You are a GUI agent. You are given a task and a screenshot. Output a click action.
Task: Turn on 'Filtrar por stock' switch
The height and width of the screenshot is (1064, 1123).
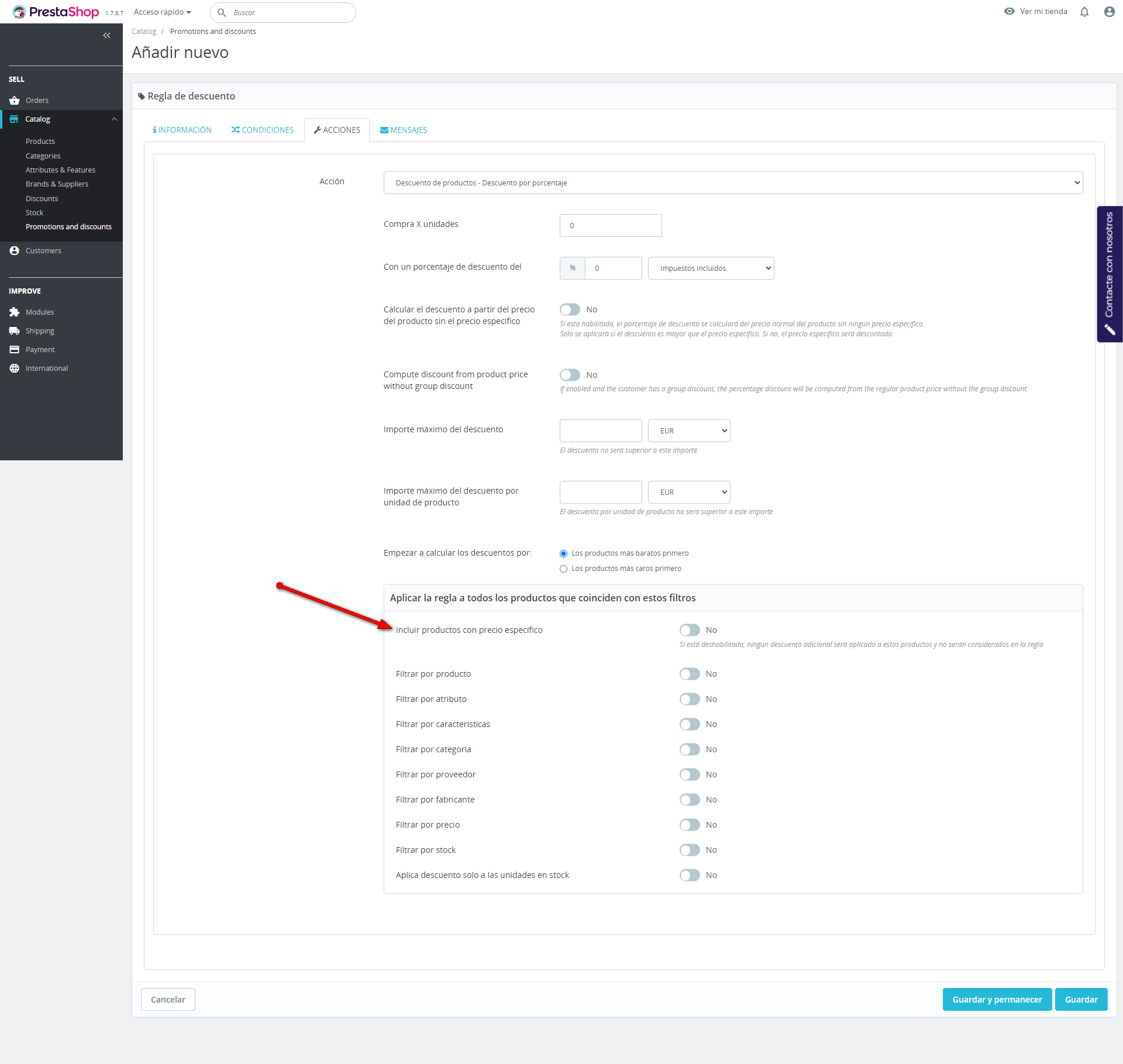pyautogui.click(x=690, y=850)
